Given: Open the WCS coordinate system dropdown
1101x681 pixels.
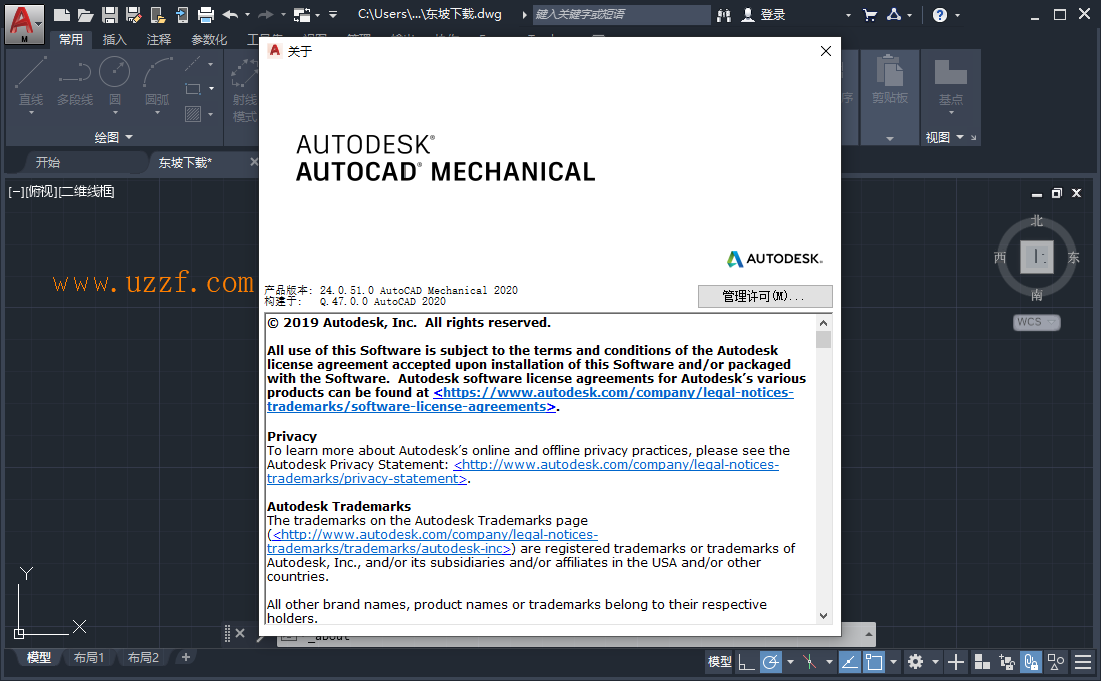Looking at the screenshot, I should (x=1036, y=322).
